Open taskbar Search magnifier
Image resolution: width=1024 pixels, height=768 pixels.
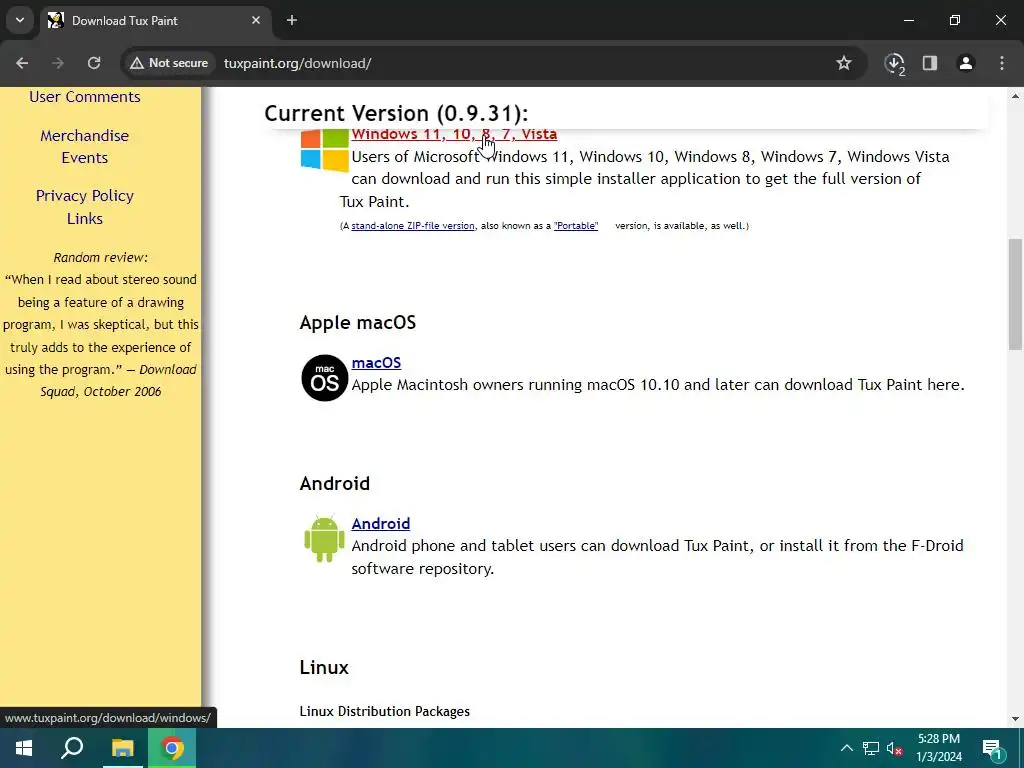click(x=72, y=748)
